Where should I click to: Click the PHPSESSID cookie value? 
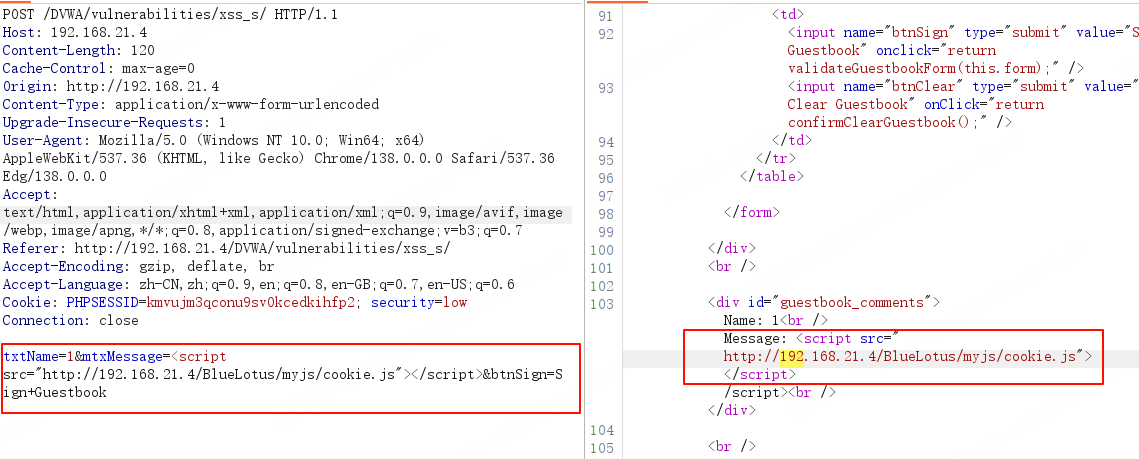click(x=252, y=303)
